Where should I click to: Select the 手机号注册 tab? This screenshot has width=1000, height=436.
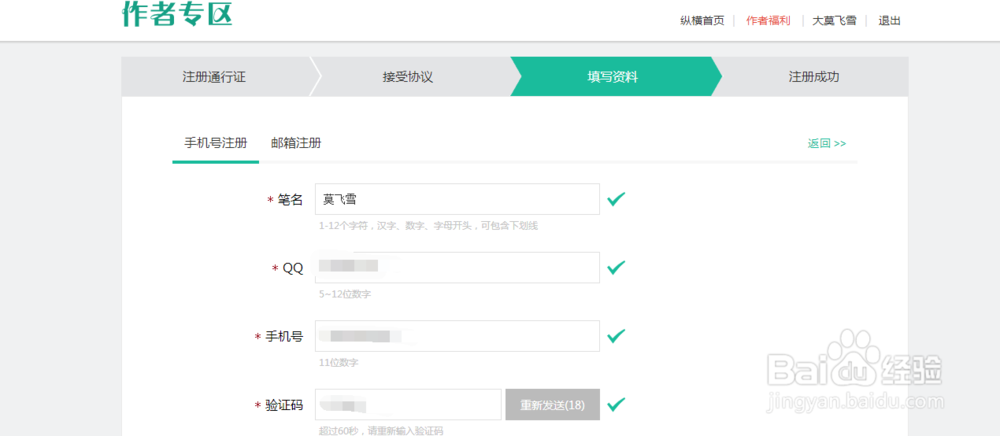(x=216, y=143)
